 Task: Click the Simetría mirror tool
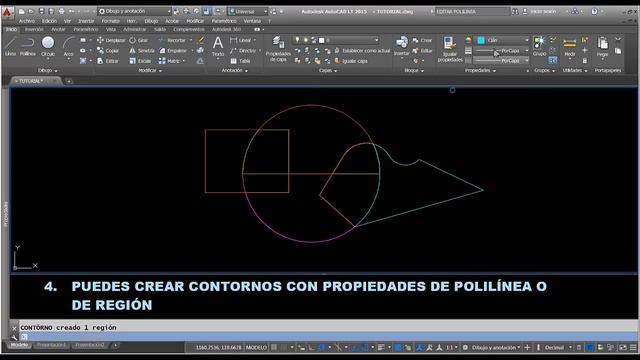(142, 51)
